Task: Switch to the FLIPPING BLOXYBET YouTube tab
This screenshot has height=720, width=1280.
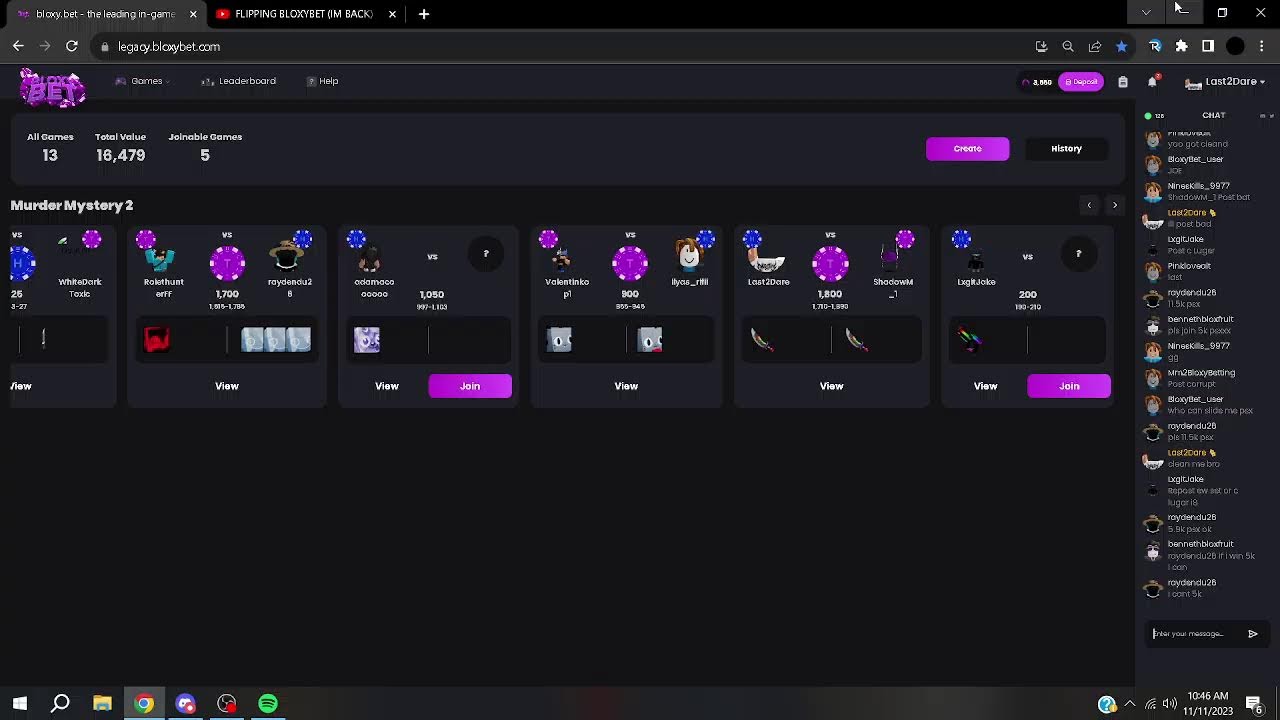Action: (303, 14)
